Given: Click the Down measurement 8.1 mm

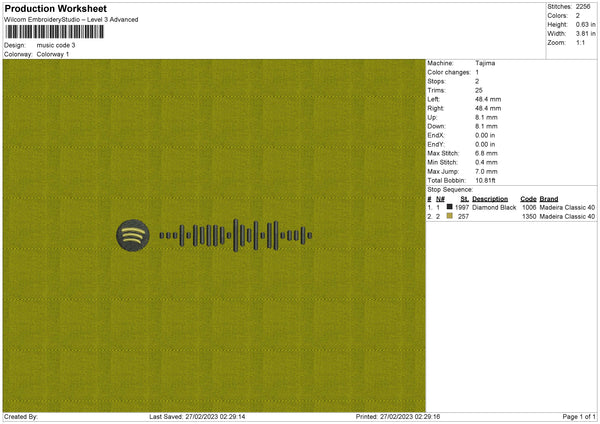Looking at the screenshot, I should [x=486, y=126].
